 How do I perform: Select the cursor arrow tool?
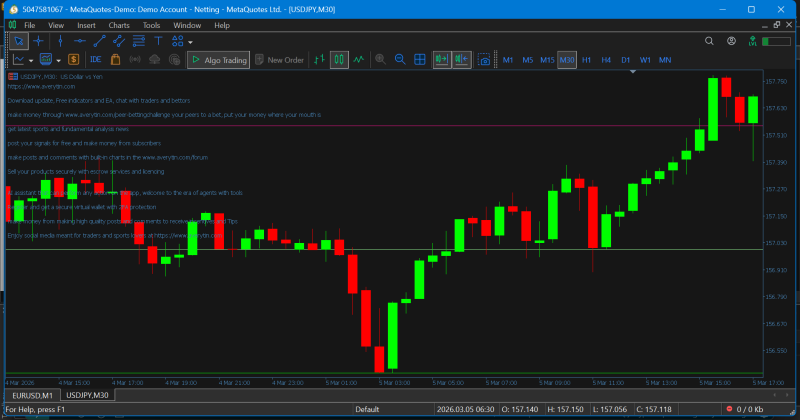pyautogui.click(x=19, y=41)
